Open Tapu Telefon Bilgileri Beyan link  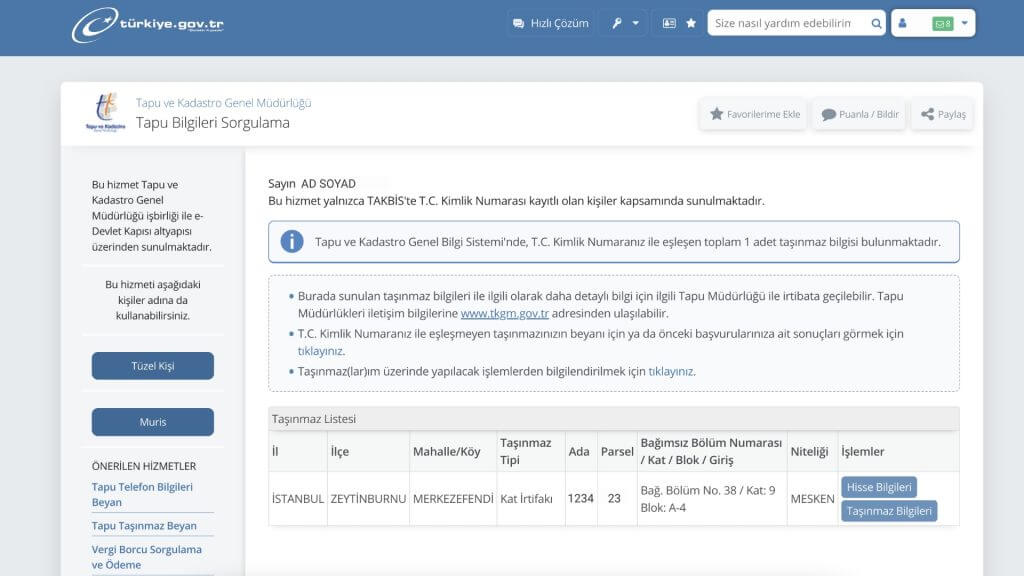(142, 494)
